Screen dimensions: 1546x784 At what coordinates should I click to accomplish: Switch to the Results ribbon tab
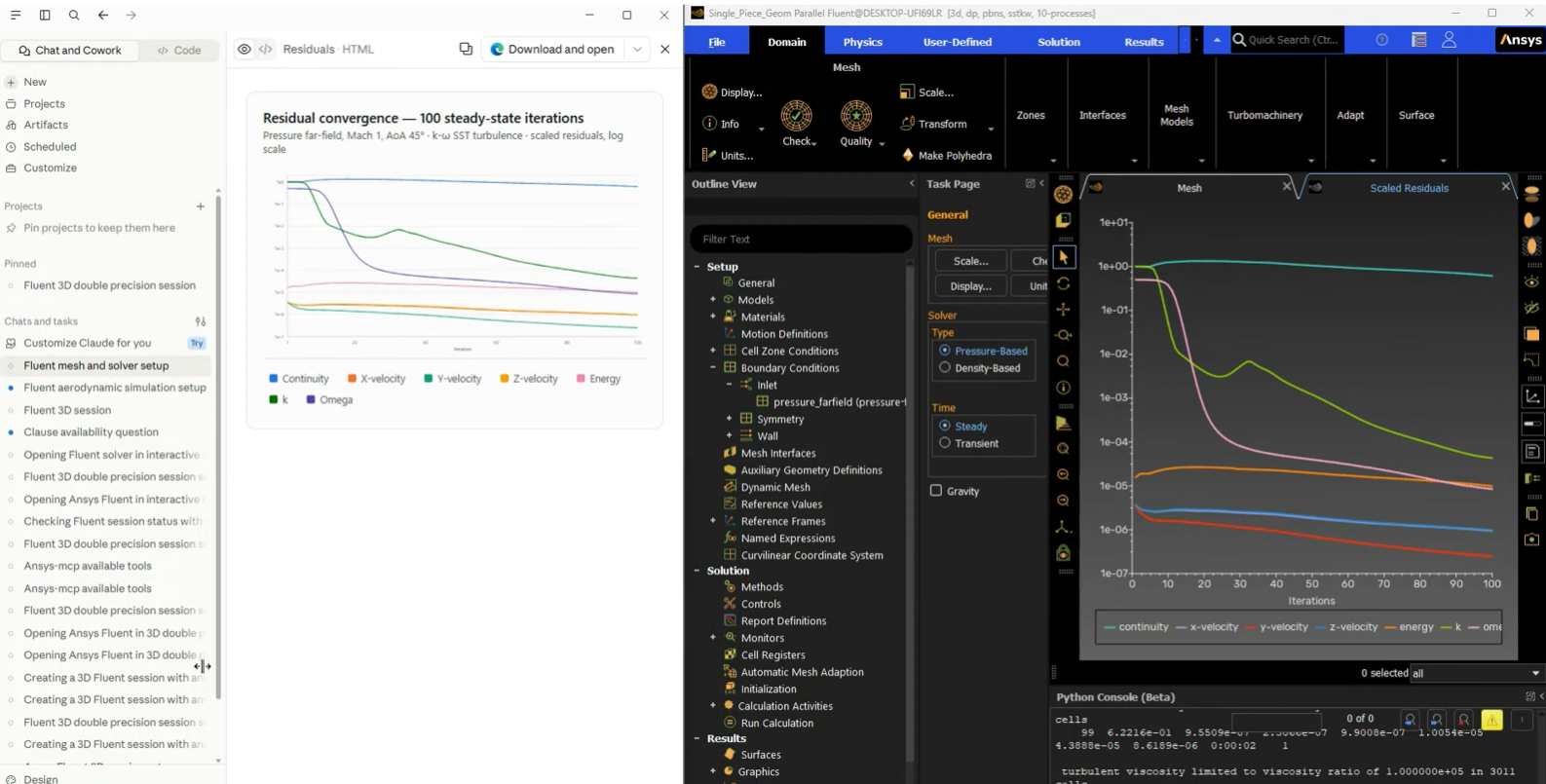point(1144,41)
